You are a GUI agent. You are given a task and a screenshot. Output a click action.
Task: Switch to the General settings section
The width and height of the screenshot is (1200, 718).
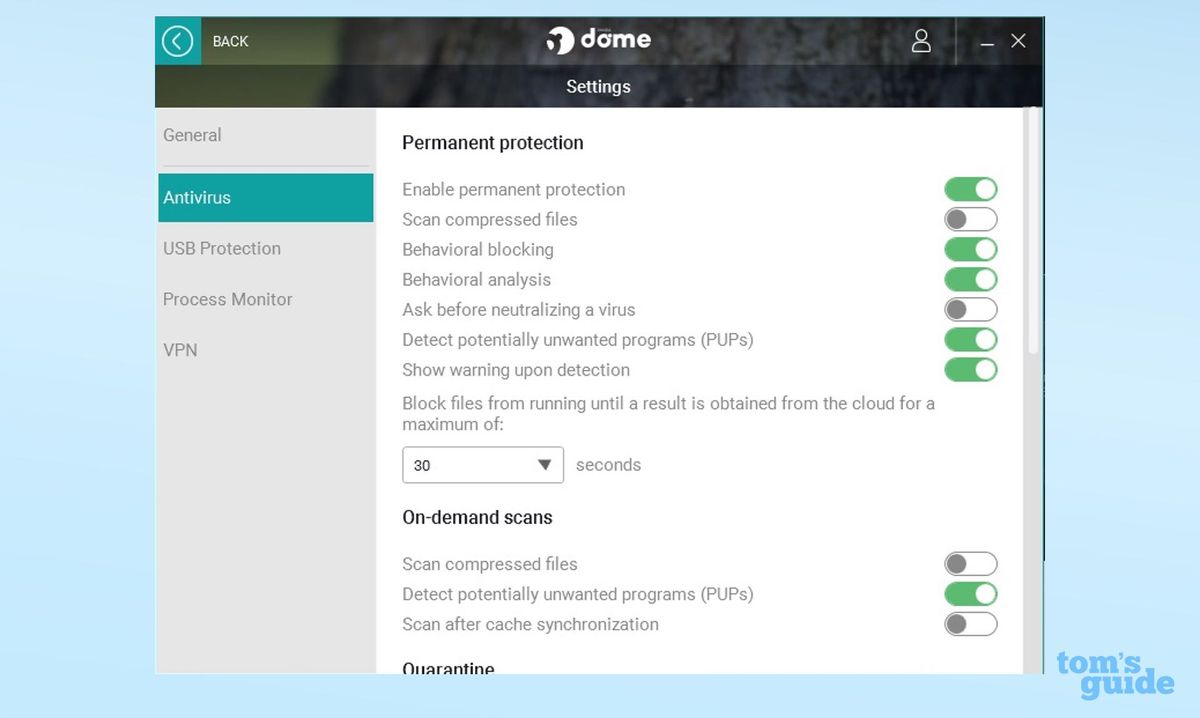tap(192, 135)
